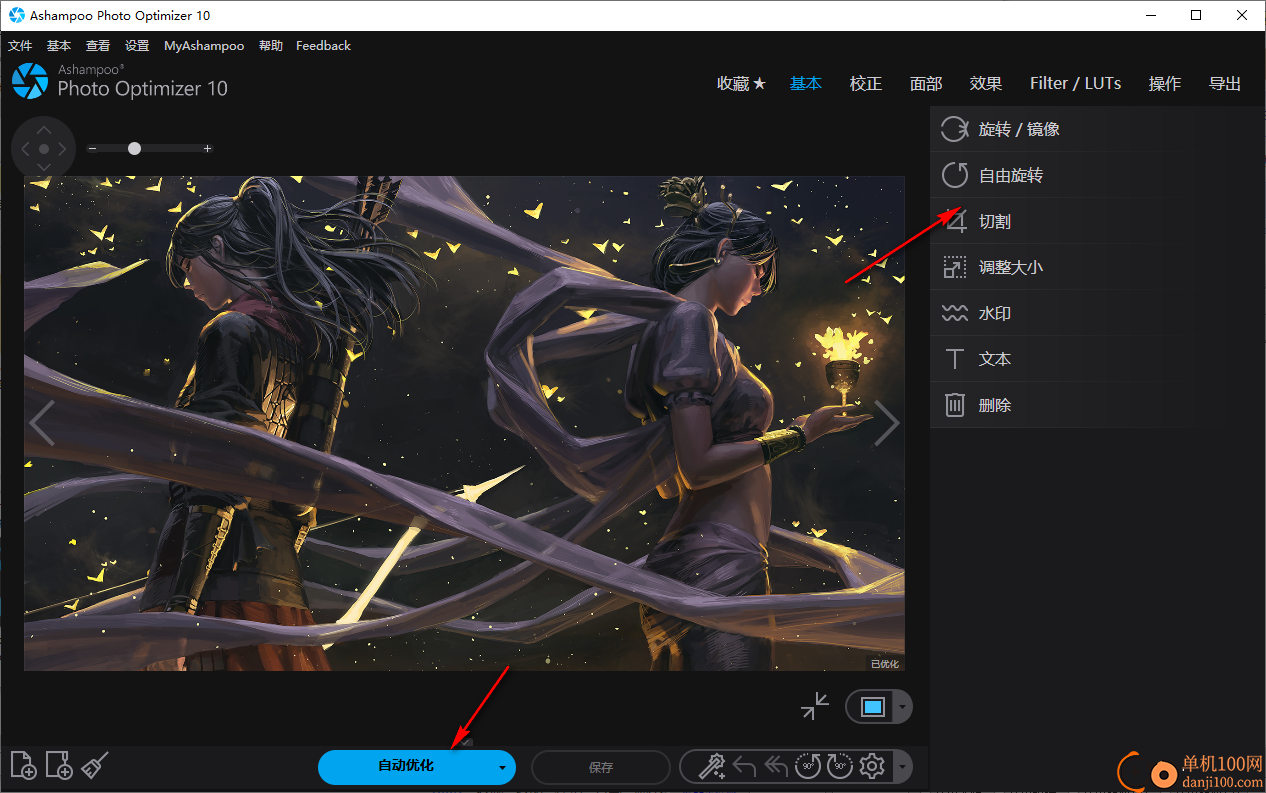The width and height of the screenshot is (1266, 793).
Task: Click the magic wand optimize icon
Action: (711, 767)
